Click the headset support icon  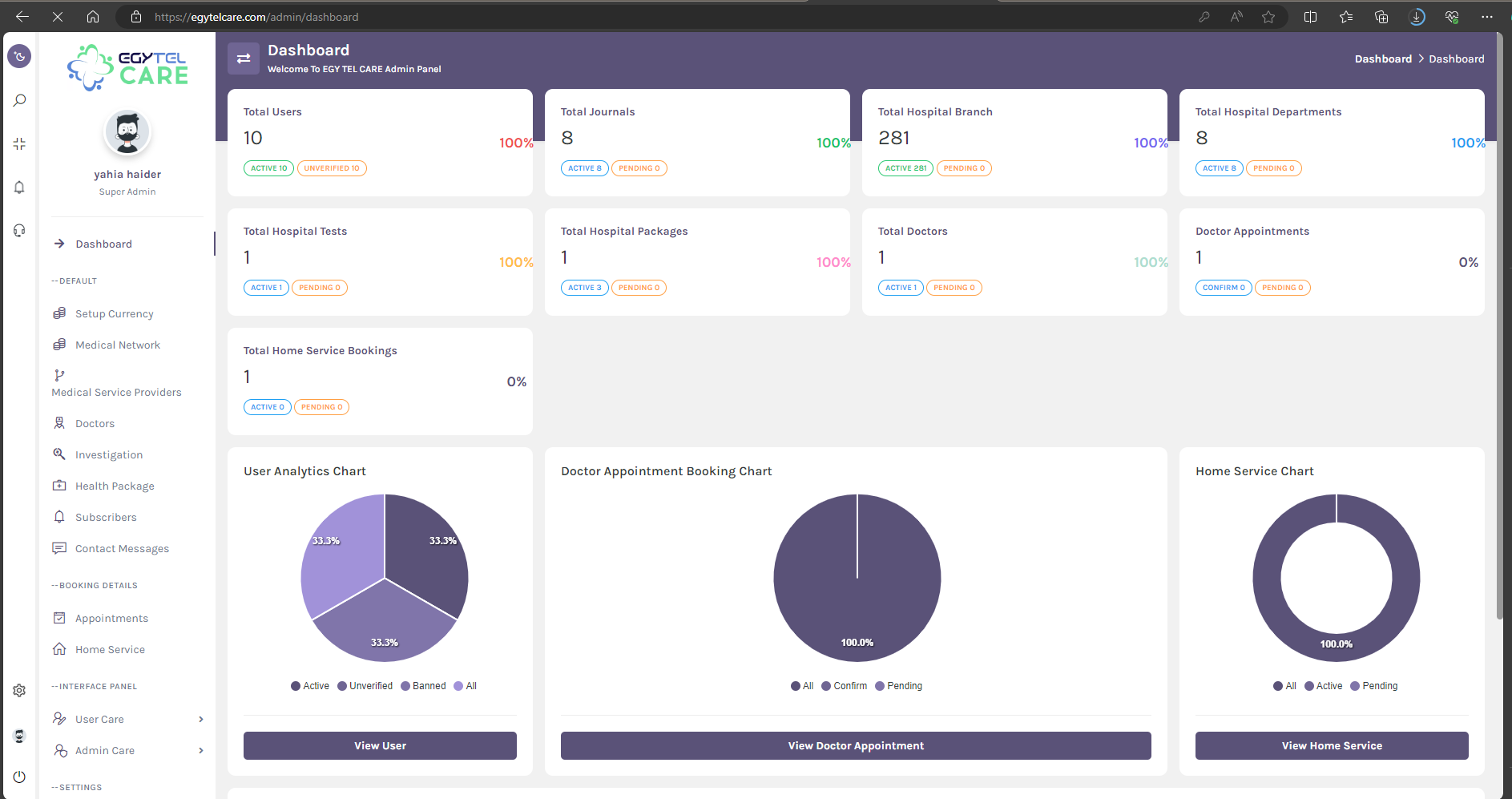point(19,230)
